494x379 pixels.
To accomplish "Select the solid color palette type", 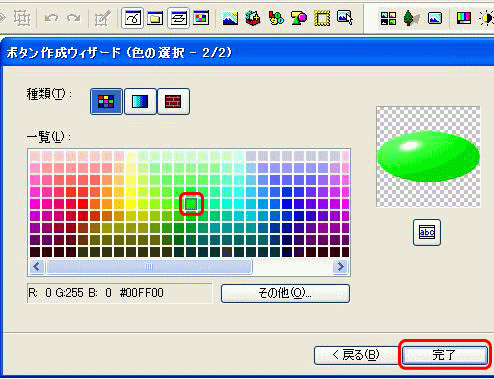I will coord(106,102).
